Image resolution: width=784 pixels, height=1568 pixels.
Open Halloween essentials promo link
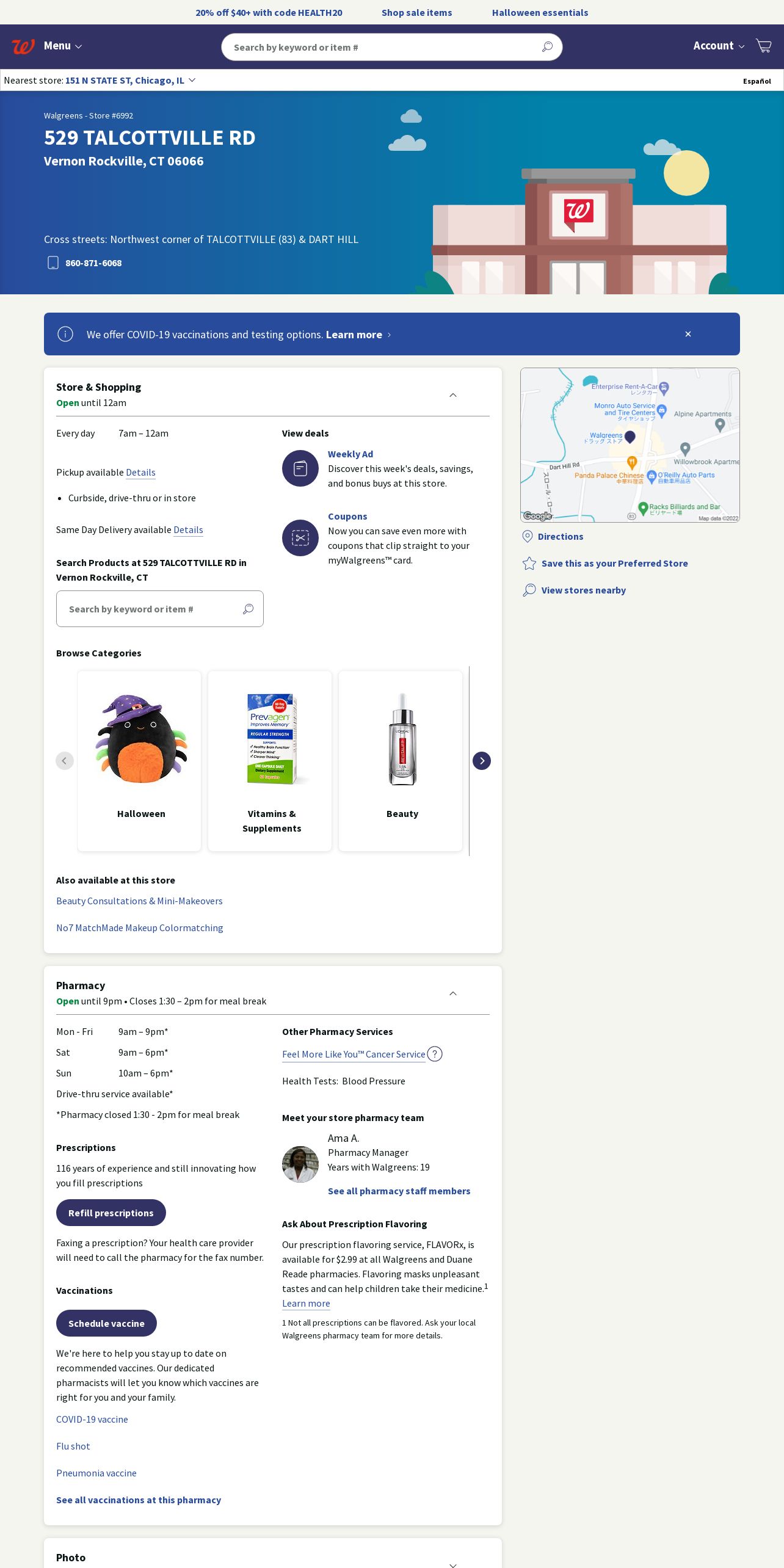tap(540, 12)
